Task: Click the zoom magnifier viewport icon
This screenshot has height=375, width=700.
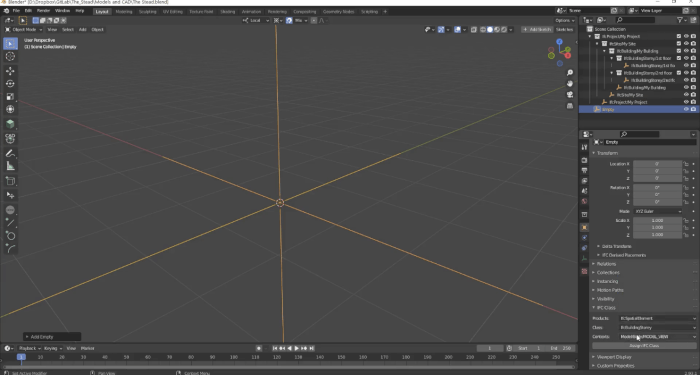Action: coord(570,73)
